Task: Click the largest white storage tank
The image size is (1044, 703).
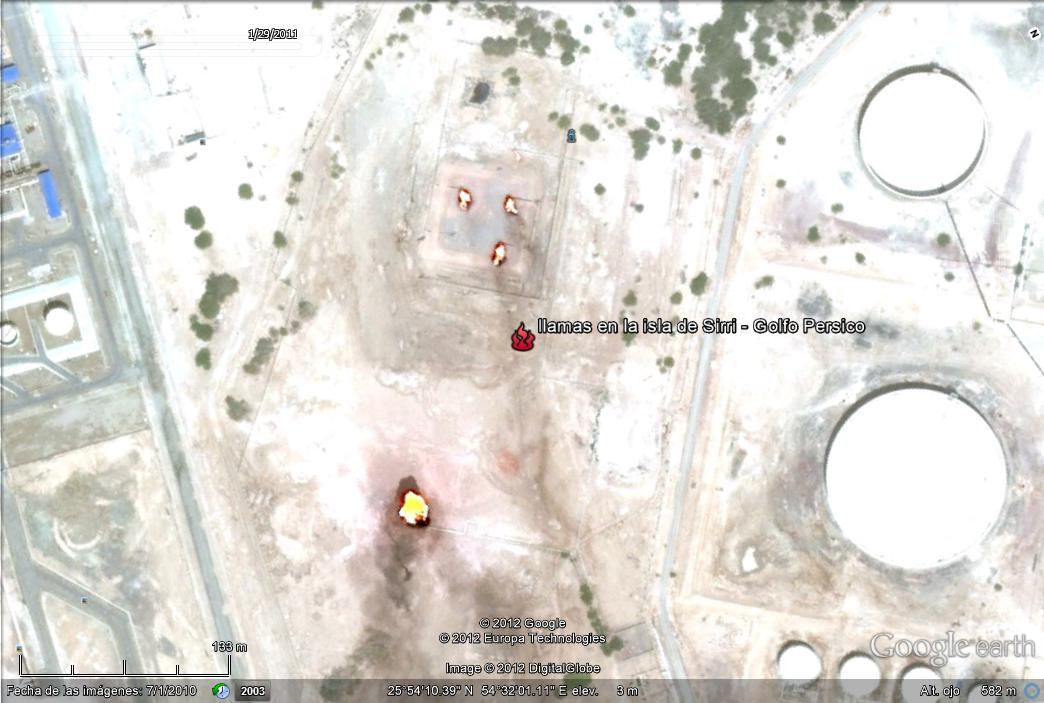Action: [915, 477]
